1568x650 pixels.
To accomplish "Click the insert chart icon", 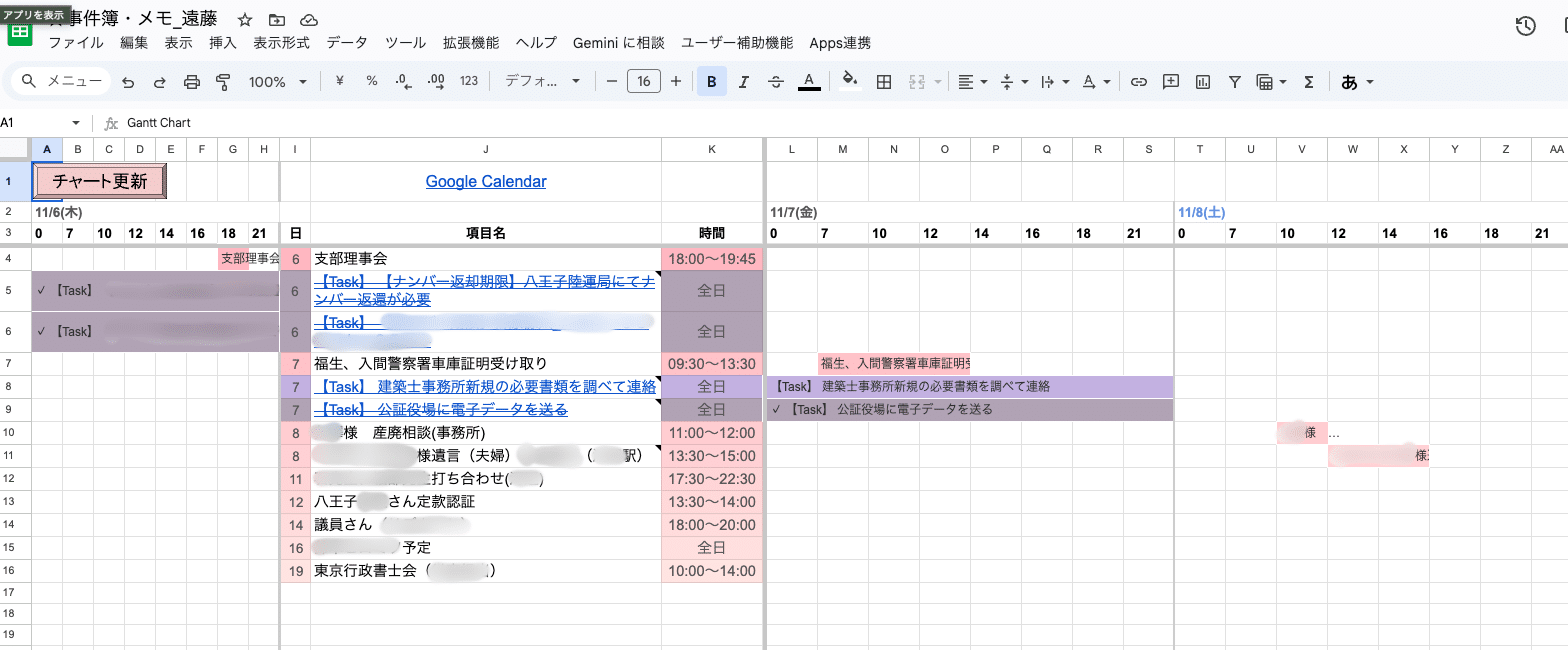I will (x=1203, y=82).
